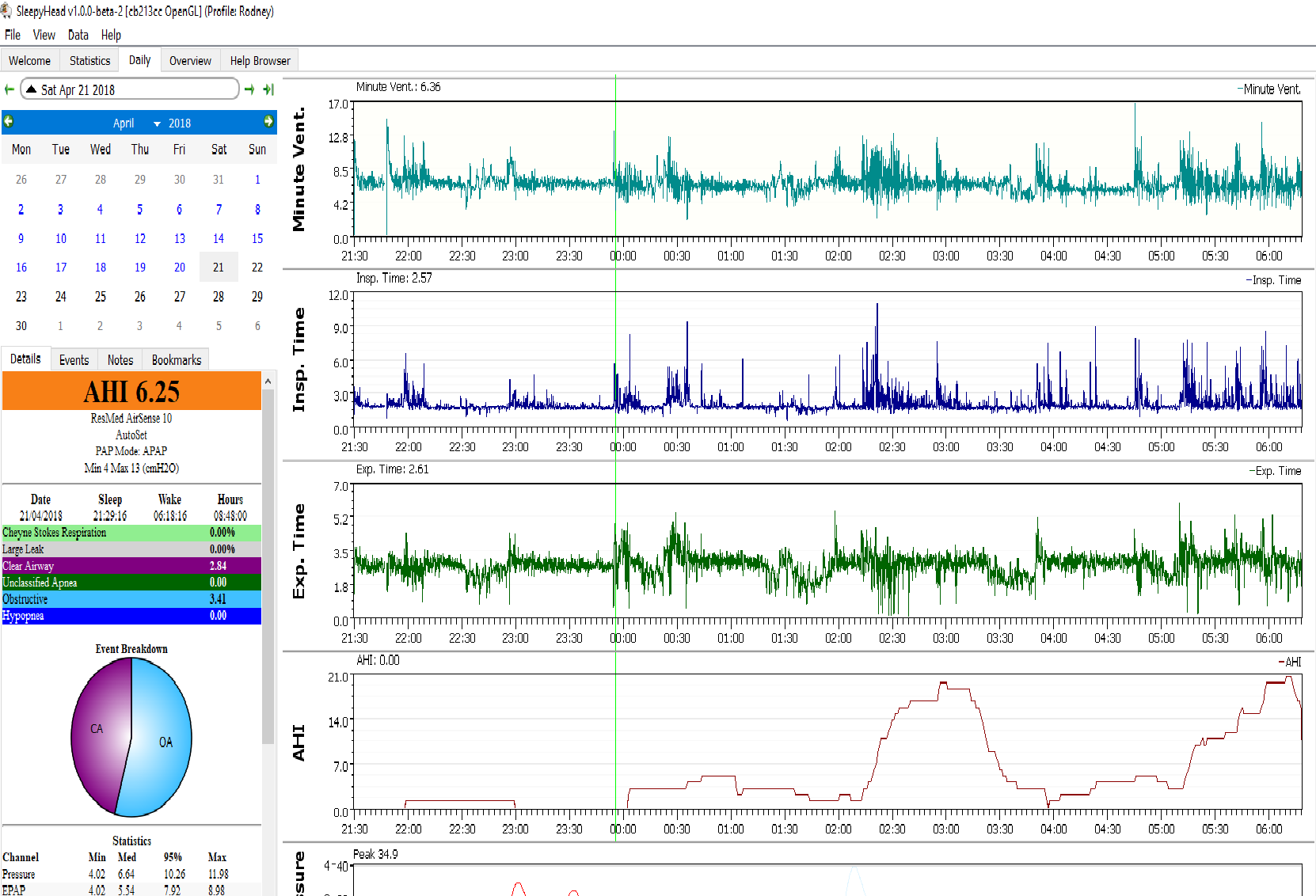Click the Obstructive event row
The image size is (1316, 896).
click(x=131, y=599)
